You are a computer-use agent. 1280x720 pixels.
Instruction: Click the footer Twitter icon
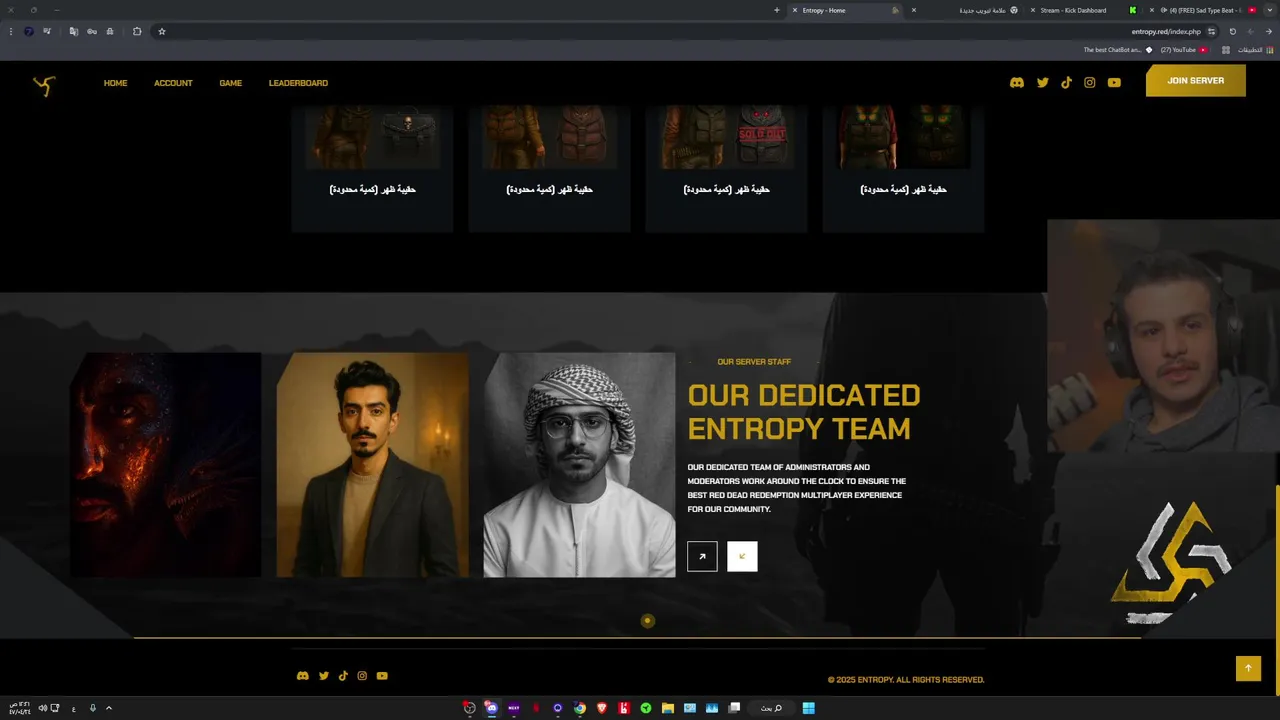click(323, 676)
